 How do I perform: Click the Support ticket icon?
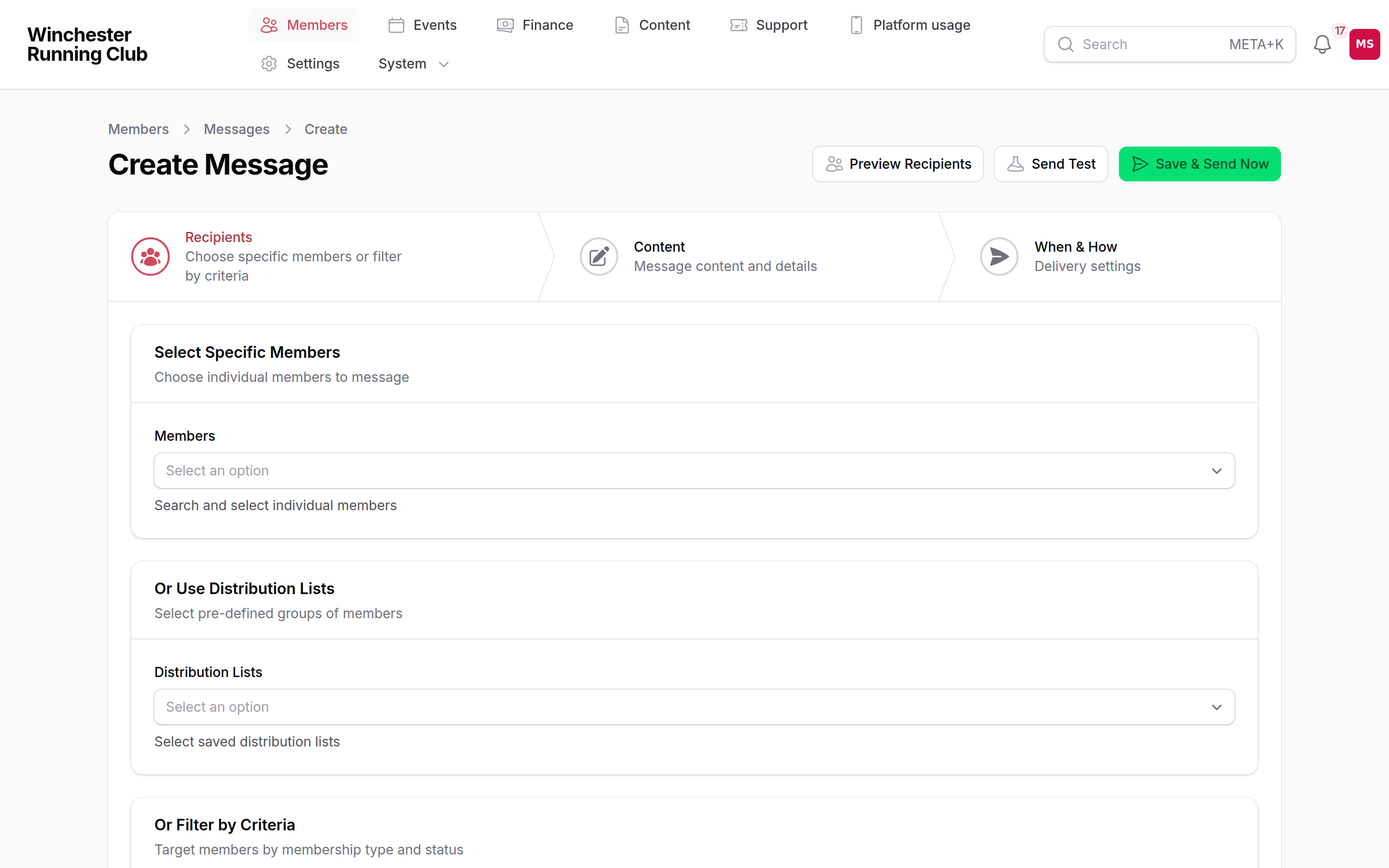coord(739,25)
